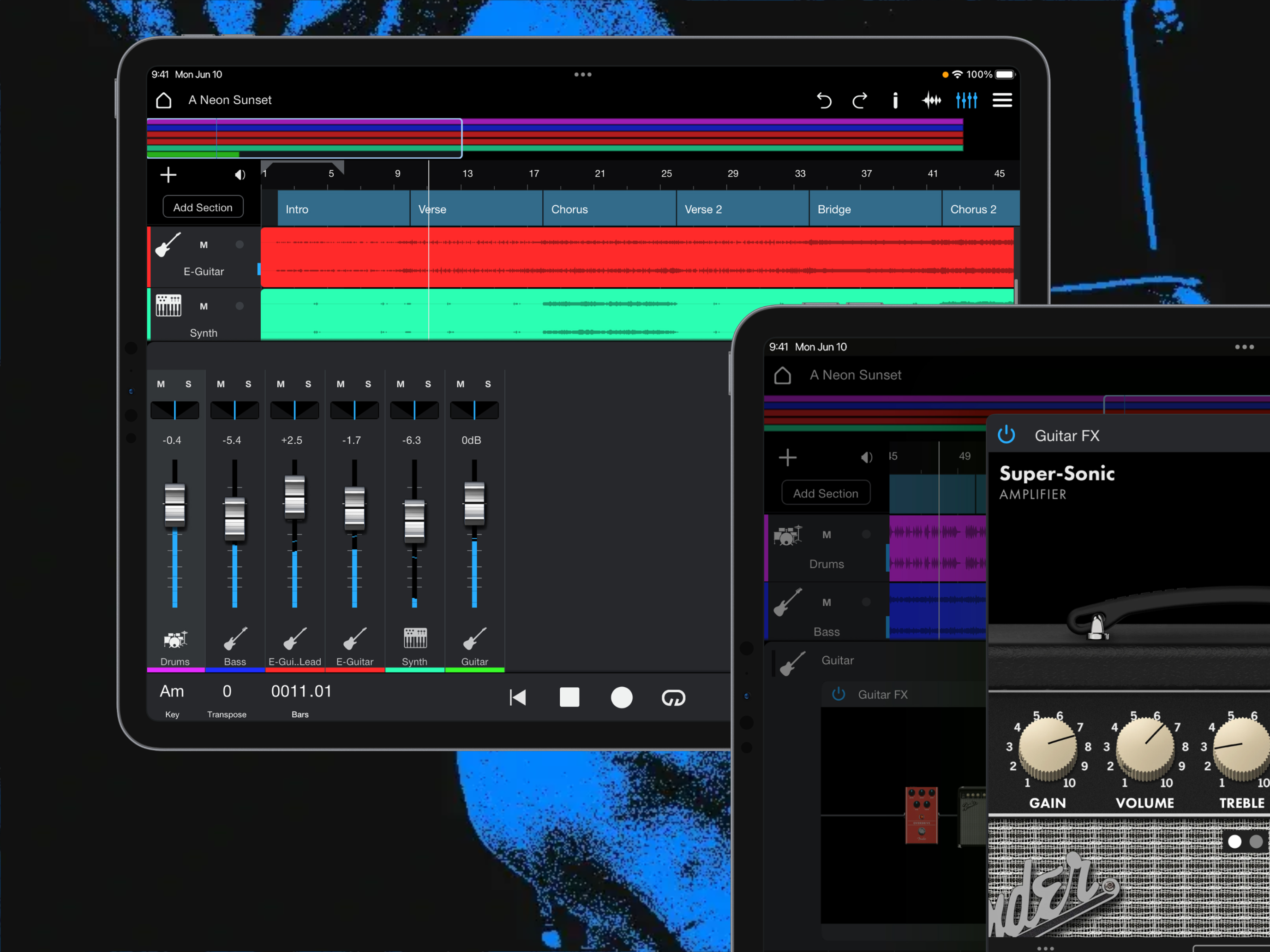Viewport: 1270px width, 952px height.
Task: Tap the Add Section button
Action: (x=203, y=207)
